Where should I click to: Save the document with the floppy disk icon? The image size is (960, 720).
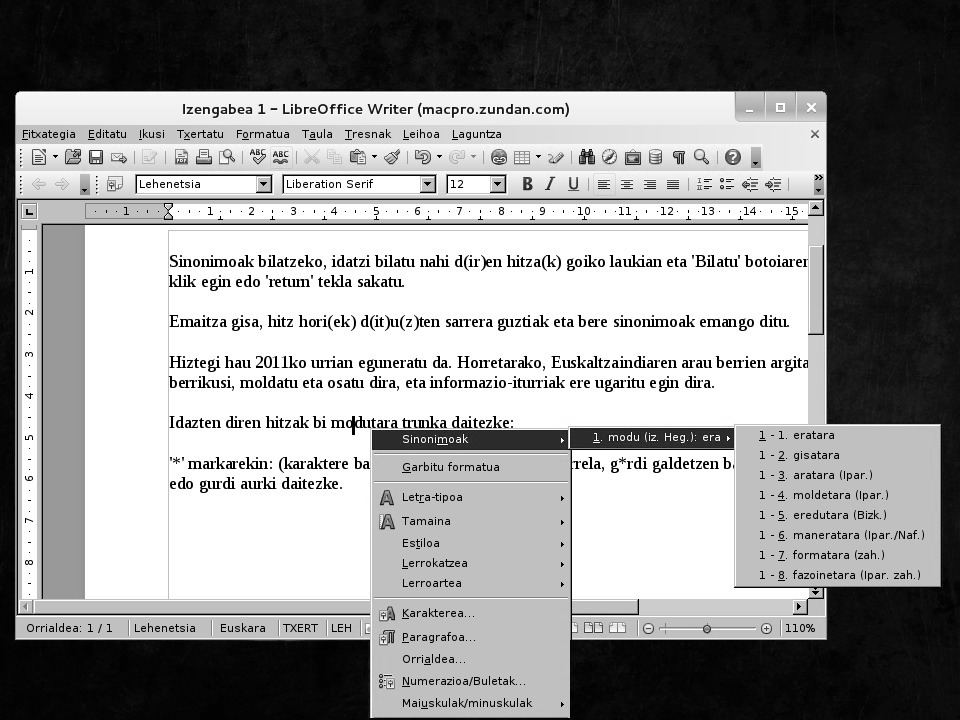[x=96, y=157]
